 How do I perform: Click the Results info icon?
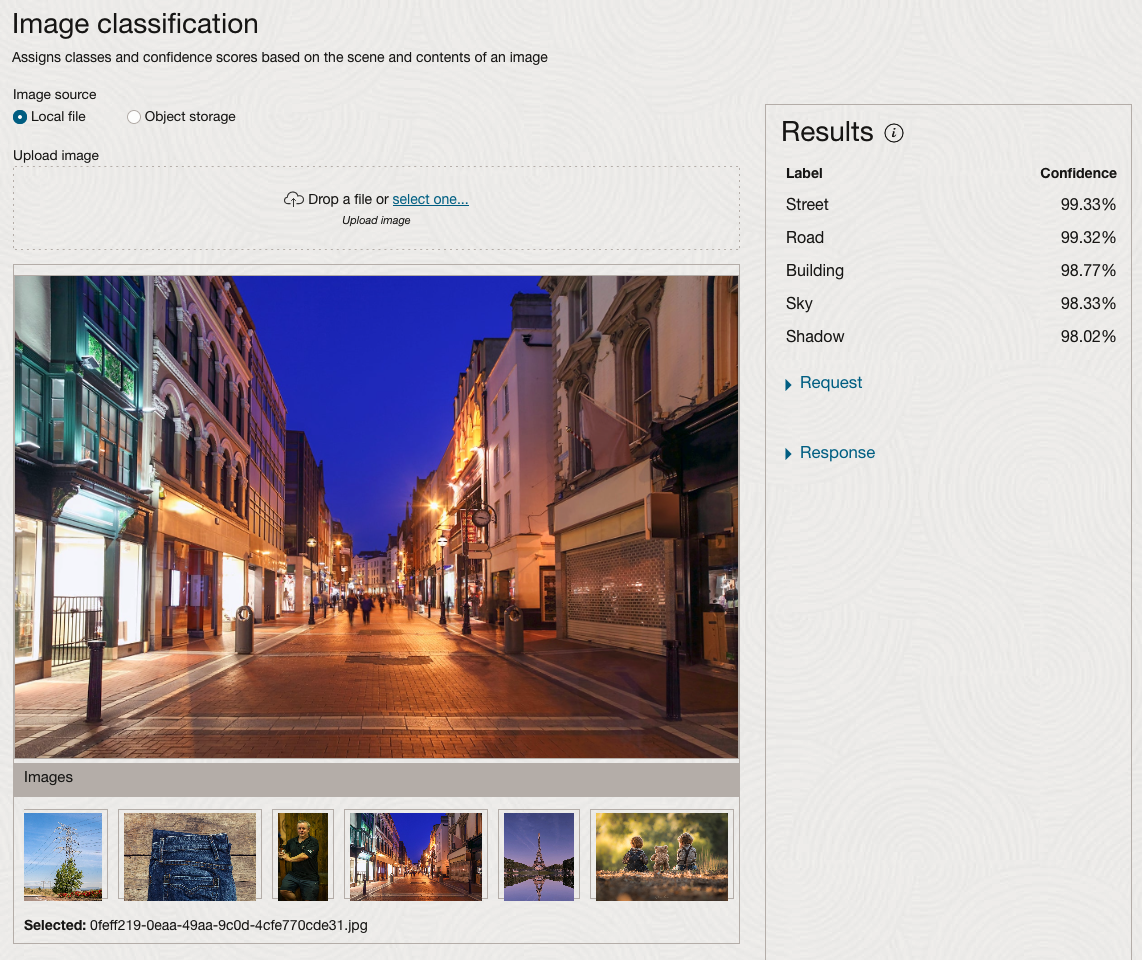(x=894, y=133)
